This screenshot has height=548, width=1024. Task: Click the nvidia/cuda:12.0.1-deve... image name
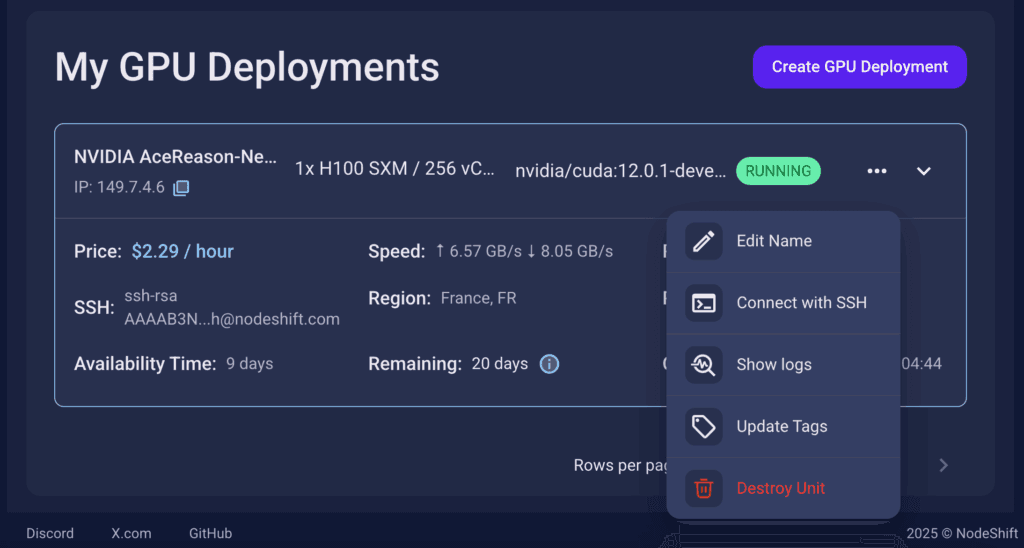pyautogui.click(x=620, y=171)
